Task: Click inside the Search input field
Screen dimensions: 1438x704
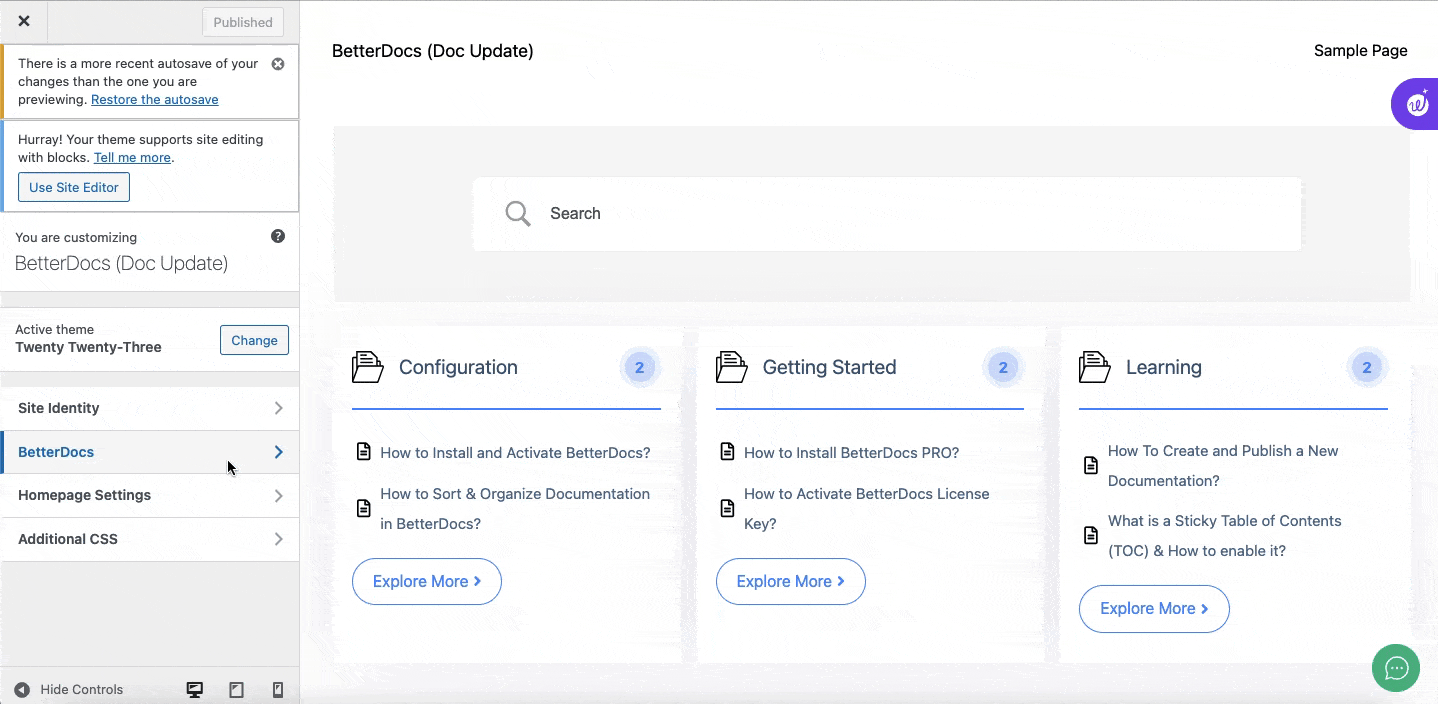Action: tap(700, 213)
